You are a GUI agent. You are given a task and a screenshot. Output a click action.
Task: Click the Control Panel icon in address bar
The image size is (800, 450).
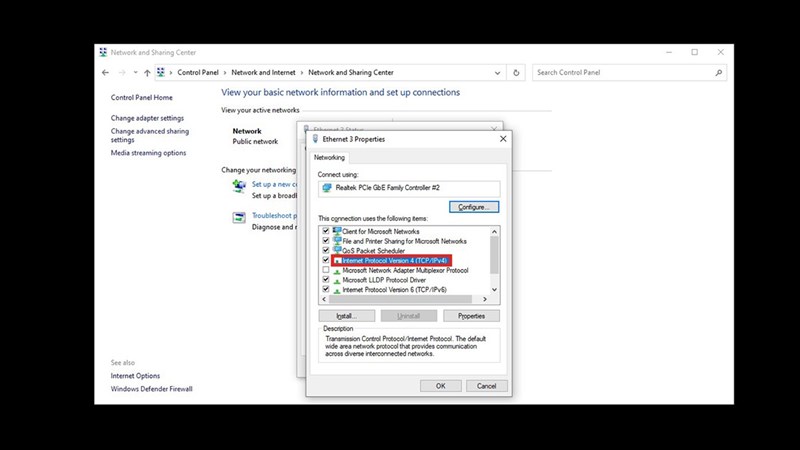[x=161, y=72]
